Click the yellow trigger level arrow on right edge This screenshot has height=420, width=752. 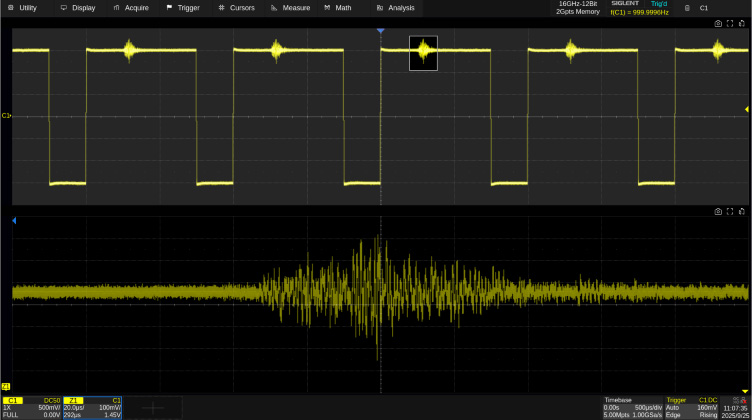pos(747,110)
